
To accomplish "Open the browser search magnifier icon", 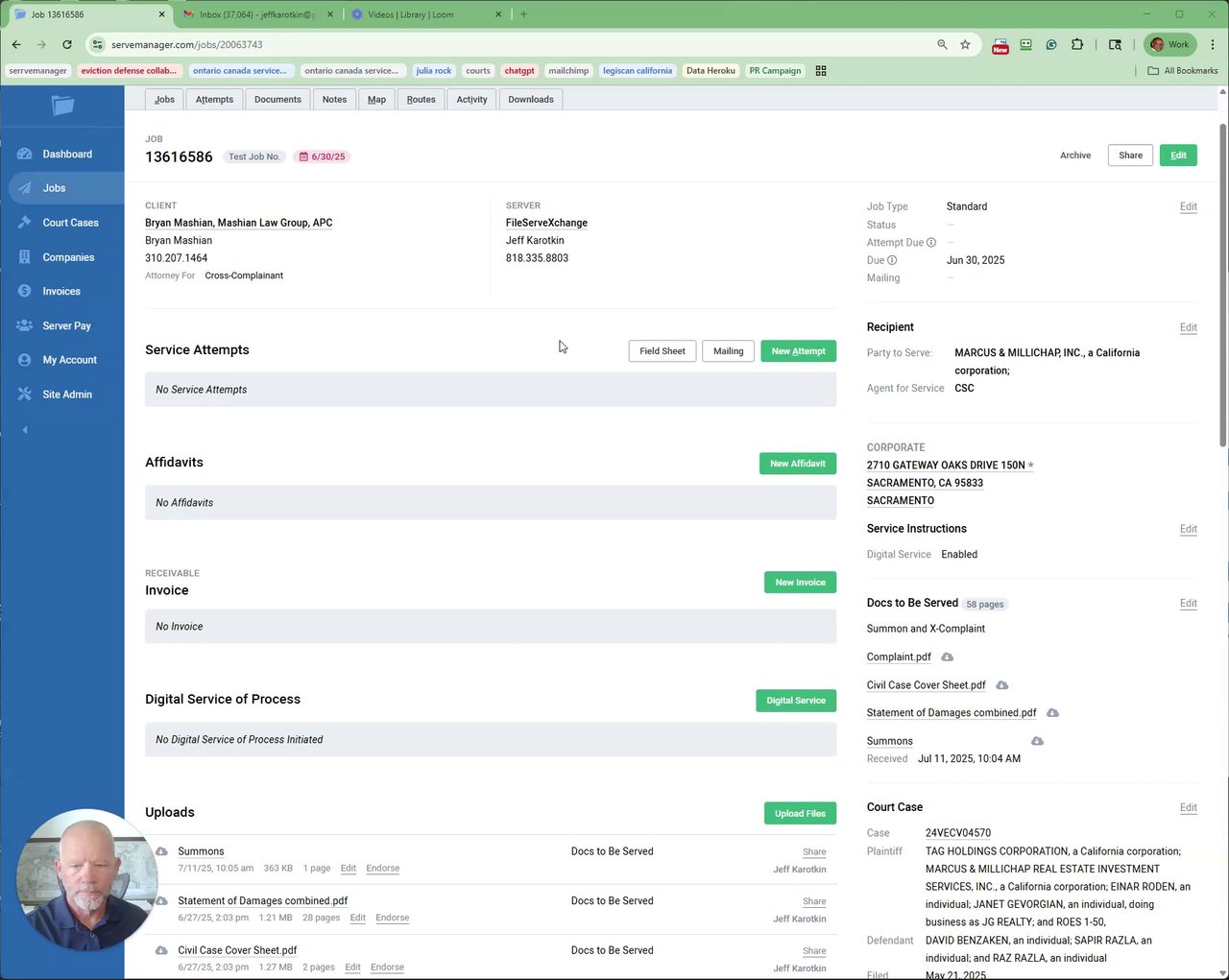I will (x=942, y=44).
